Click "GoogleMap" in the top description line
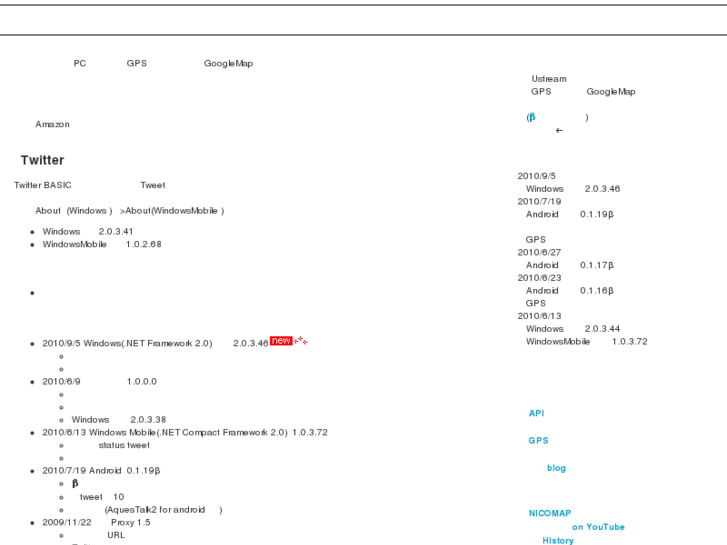 [229, 64]
